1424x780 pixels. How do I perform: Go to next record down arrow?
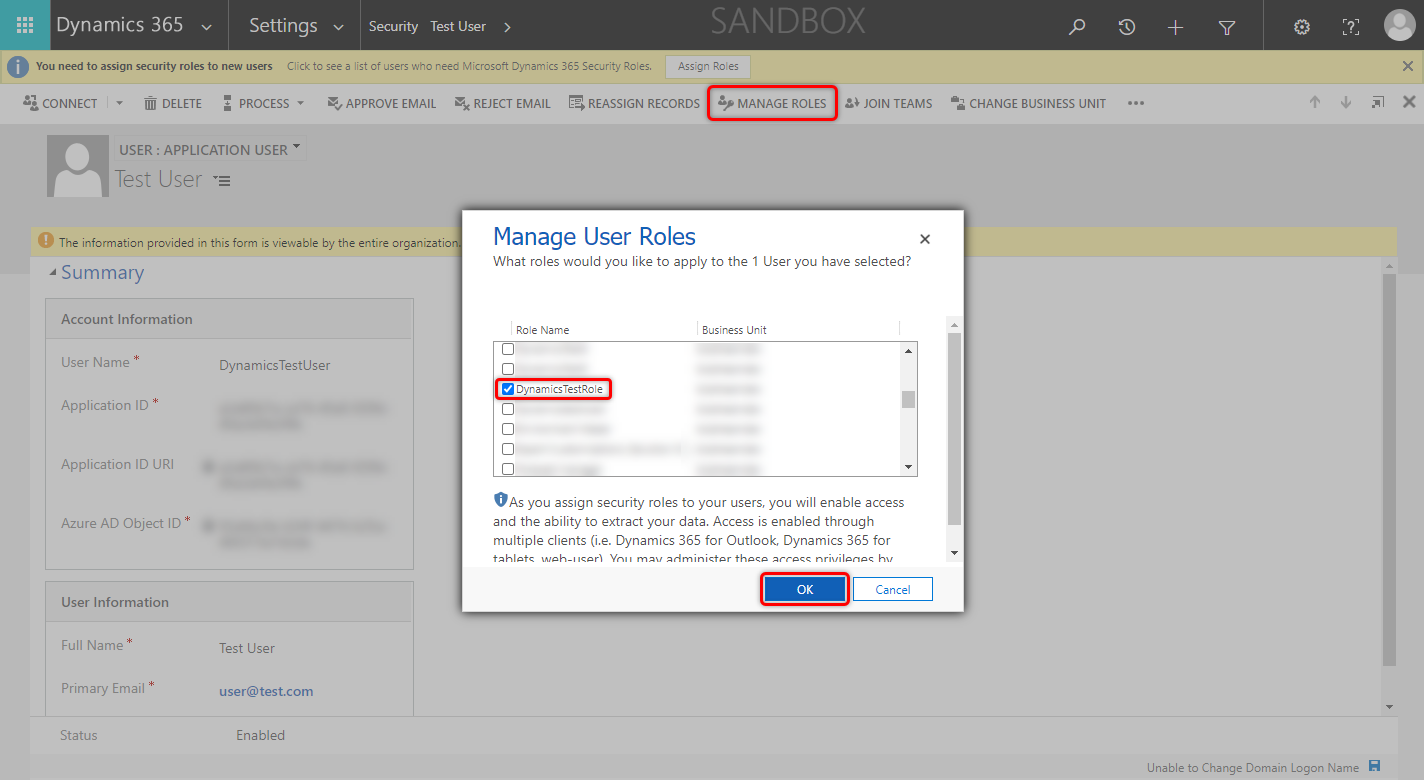(1346, 102)
